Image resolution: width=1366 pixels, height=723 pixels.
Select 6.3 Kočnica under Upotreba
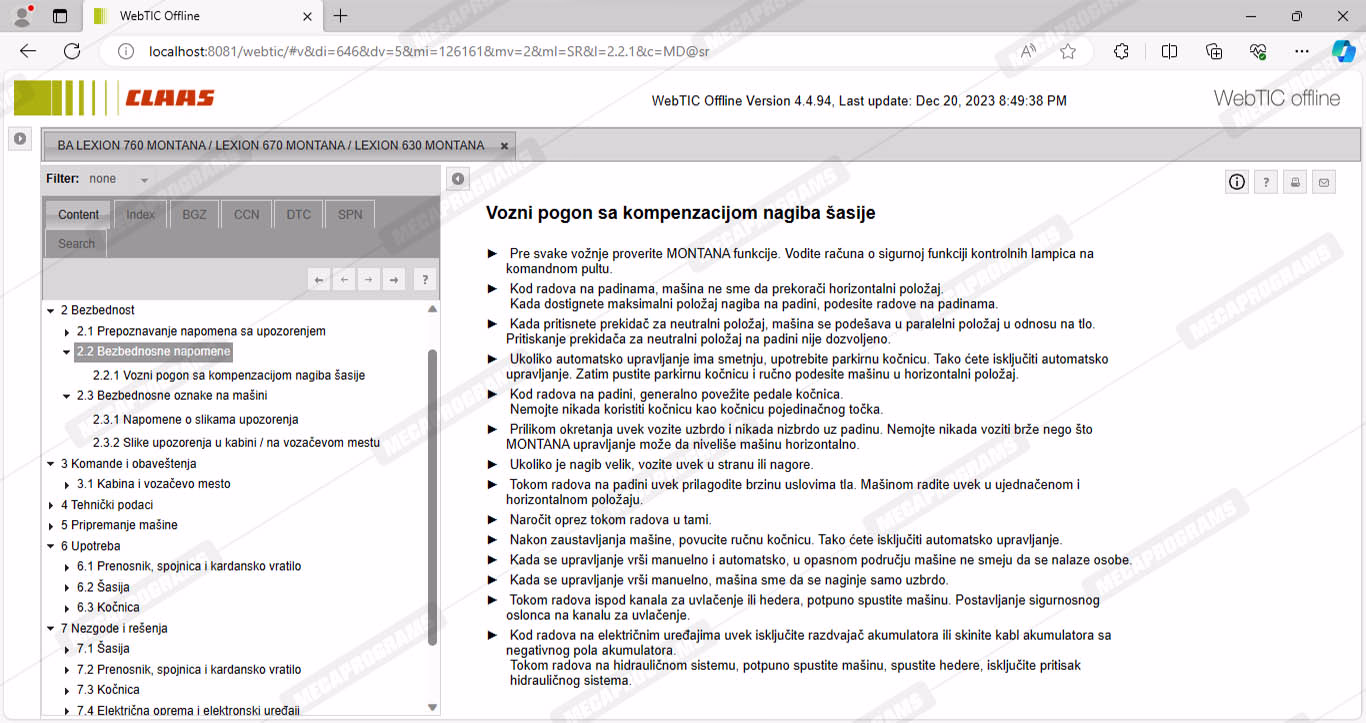coord(108,607)
